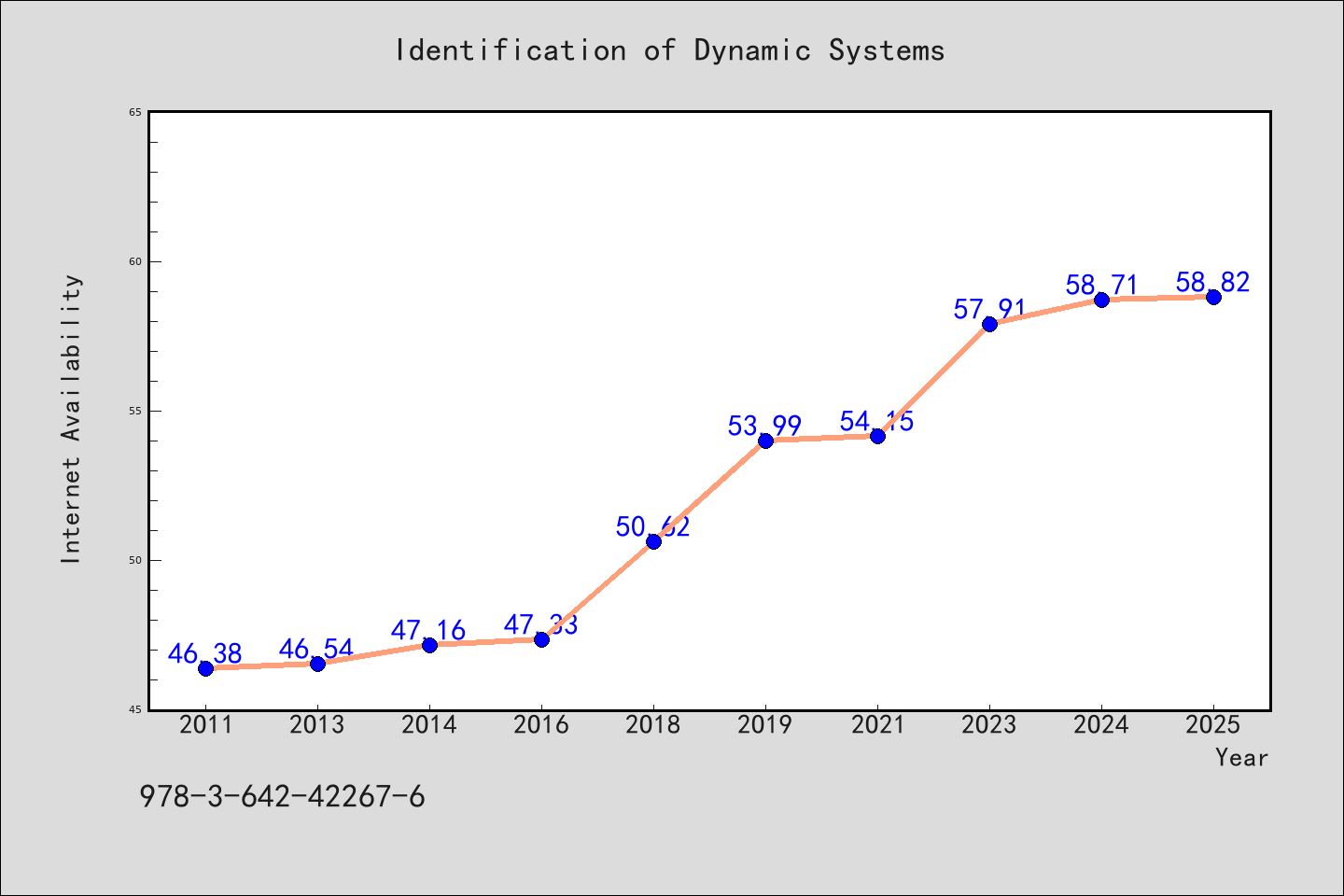
Task: Select the 2025 data point marker
Action: pos(1213,297)
